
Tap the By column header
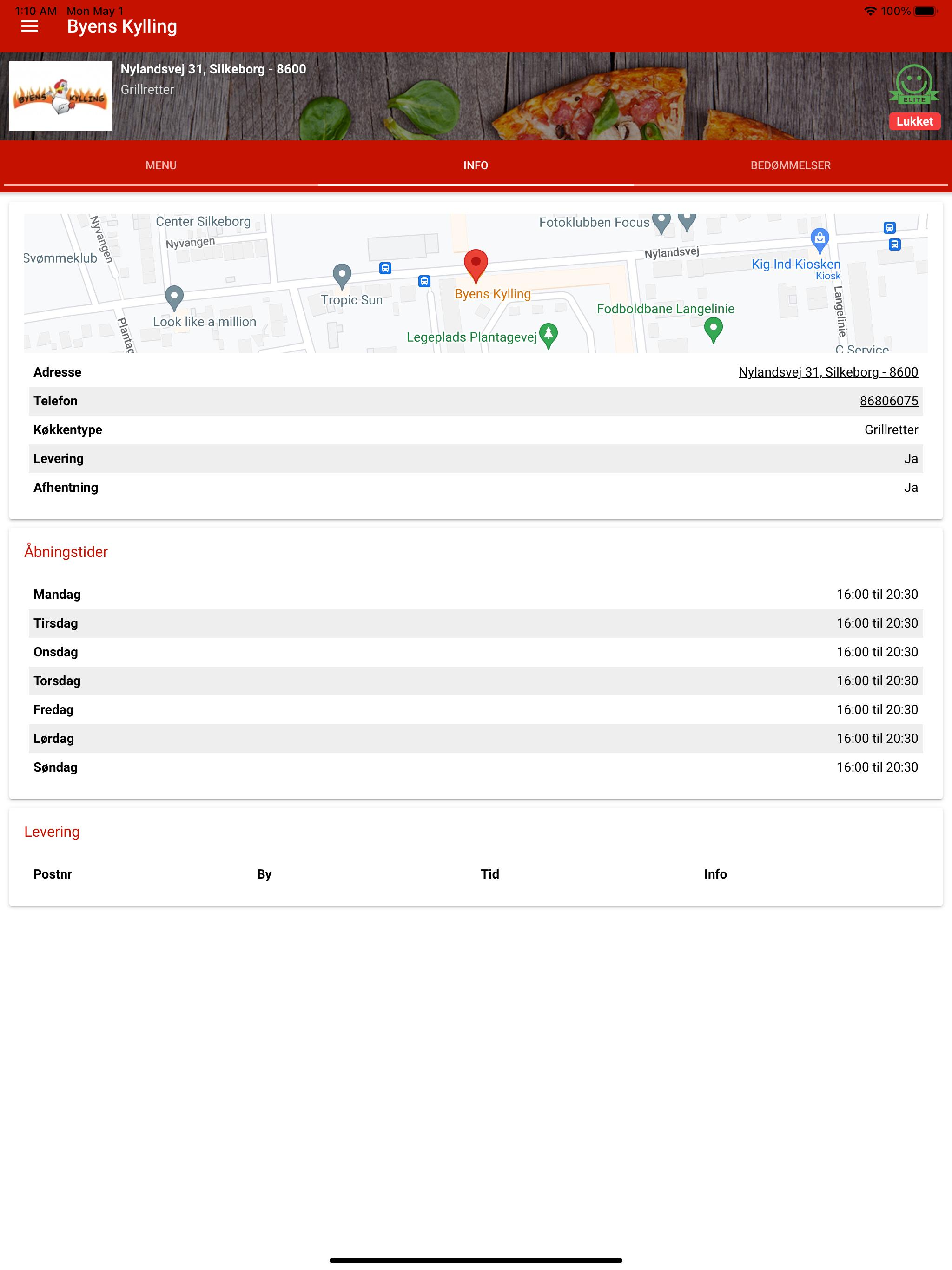[264, 874]
